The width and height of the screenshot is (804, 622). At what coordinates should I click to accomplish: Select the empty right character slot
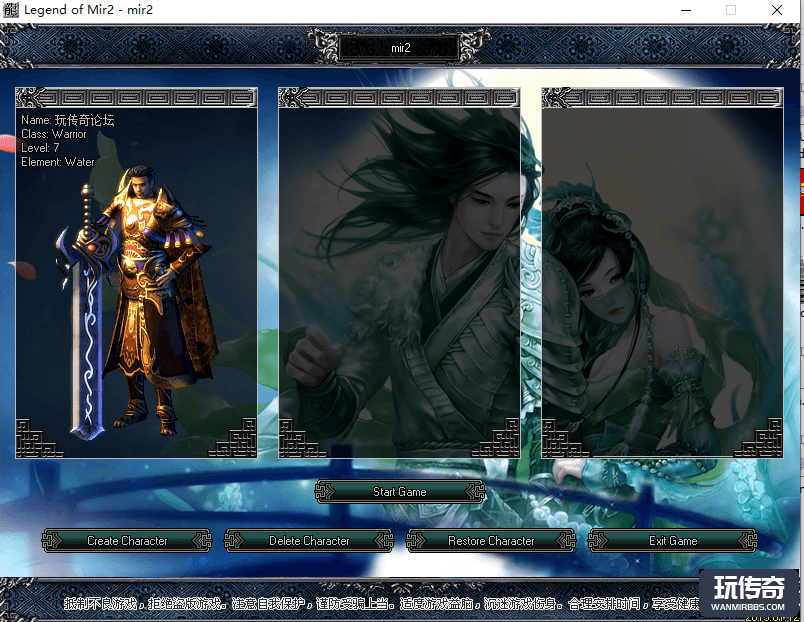click(x=662, y=273)
